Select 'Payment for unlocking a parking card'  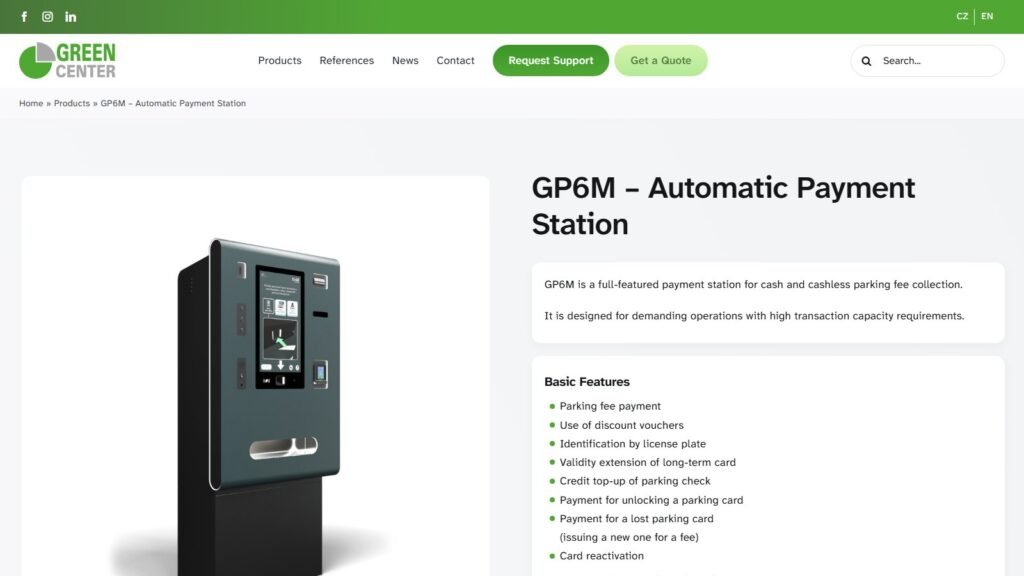coord(651,500)
